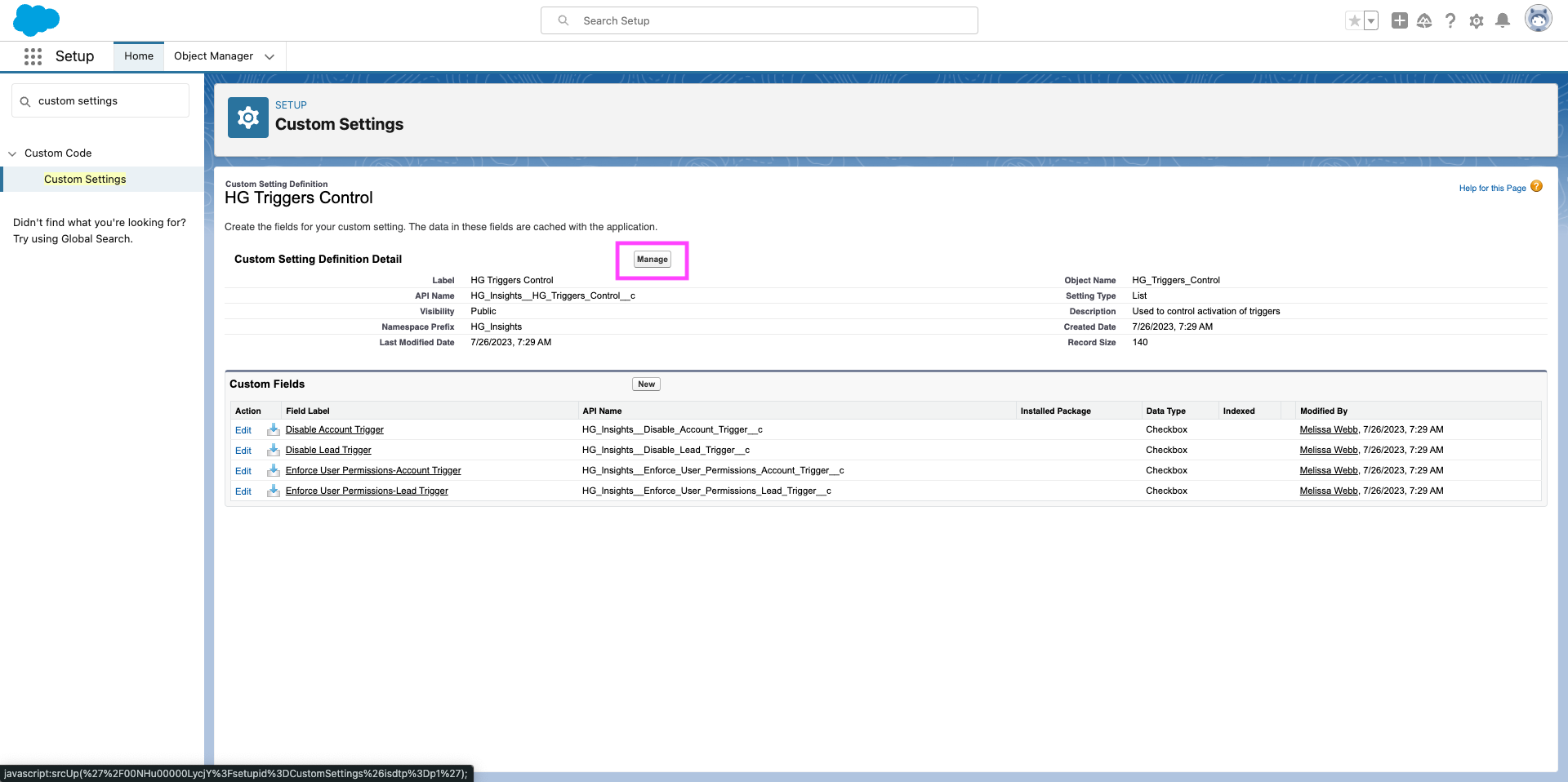Click the Quick Find box containing custom settings
The image size is (1568, 782).
(x=100, y=101)
